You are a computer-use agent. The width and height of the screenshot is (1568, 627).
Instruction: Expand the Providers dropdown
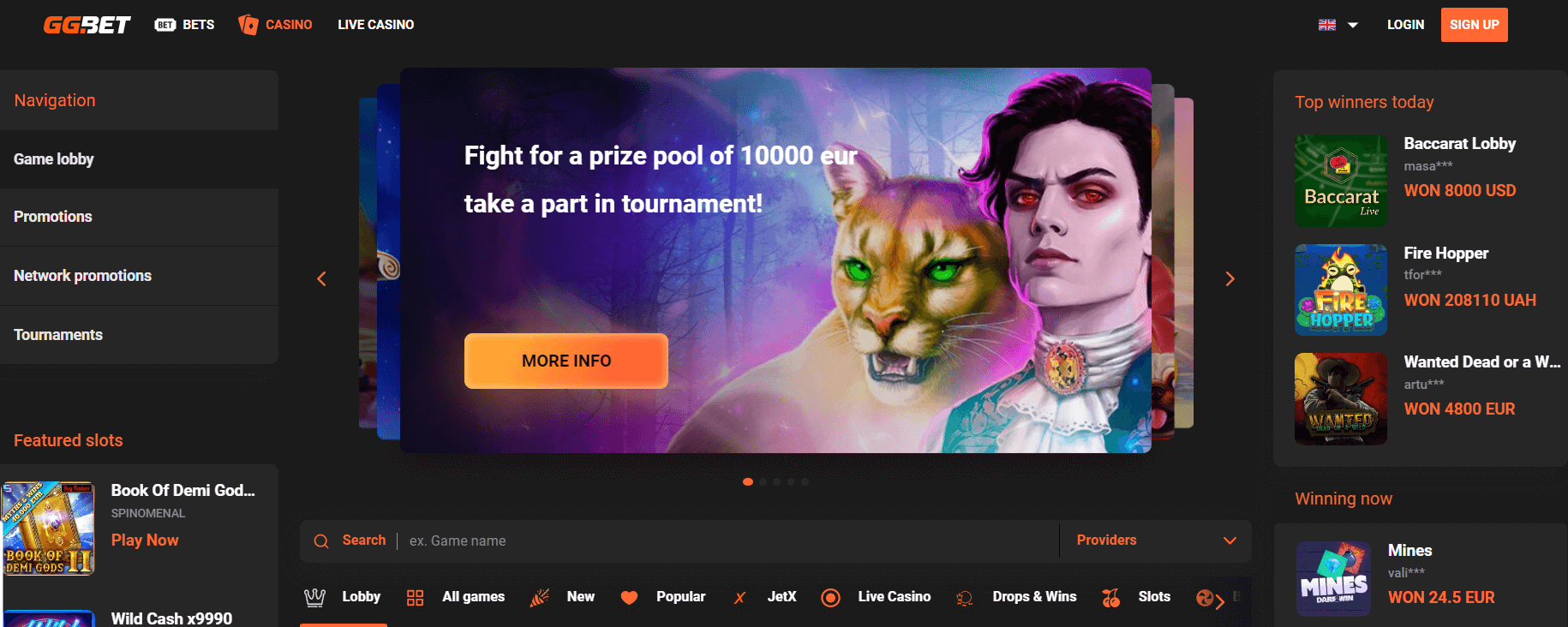(x=1155, y=540)
